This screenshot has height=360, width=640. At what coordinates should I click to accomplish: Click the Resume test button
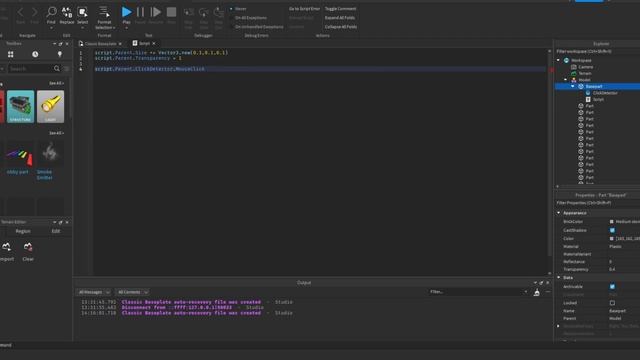[156, 12]
